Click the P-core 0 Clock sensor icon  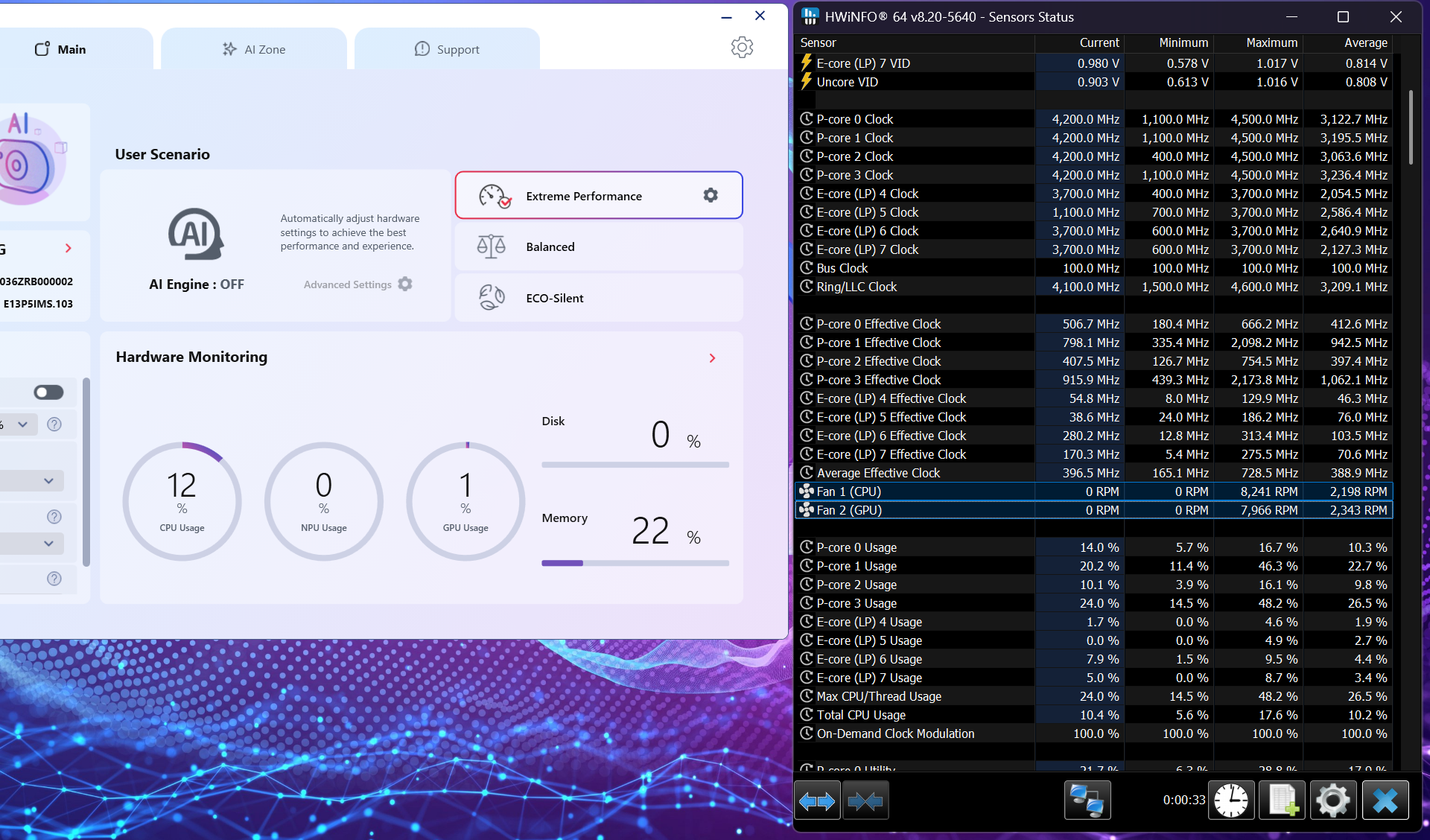(x=807, y=119)
